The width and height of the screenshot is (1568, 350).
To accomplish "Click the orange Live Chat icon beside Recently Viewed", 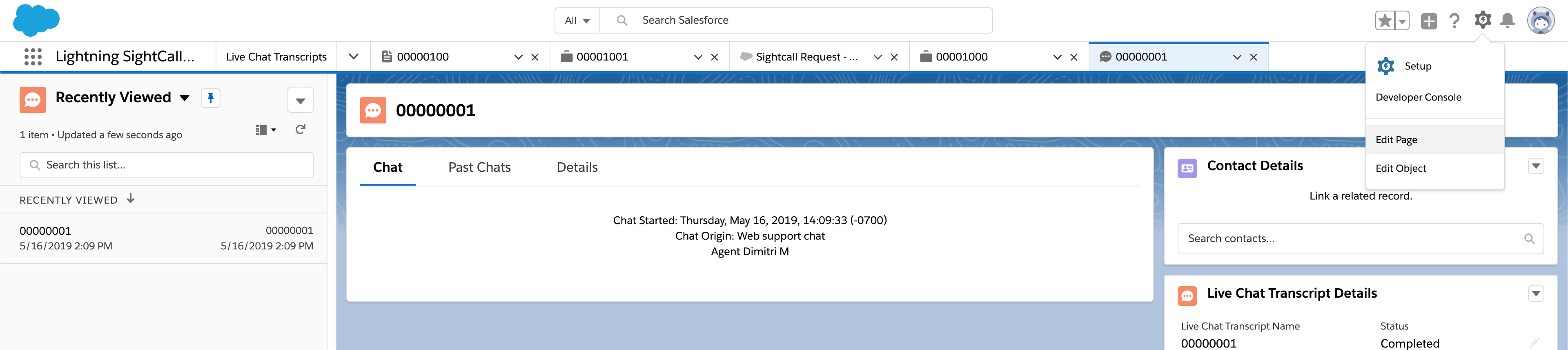I will pyautogui.click(x=32, y=99).
